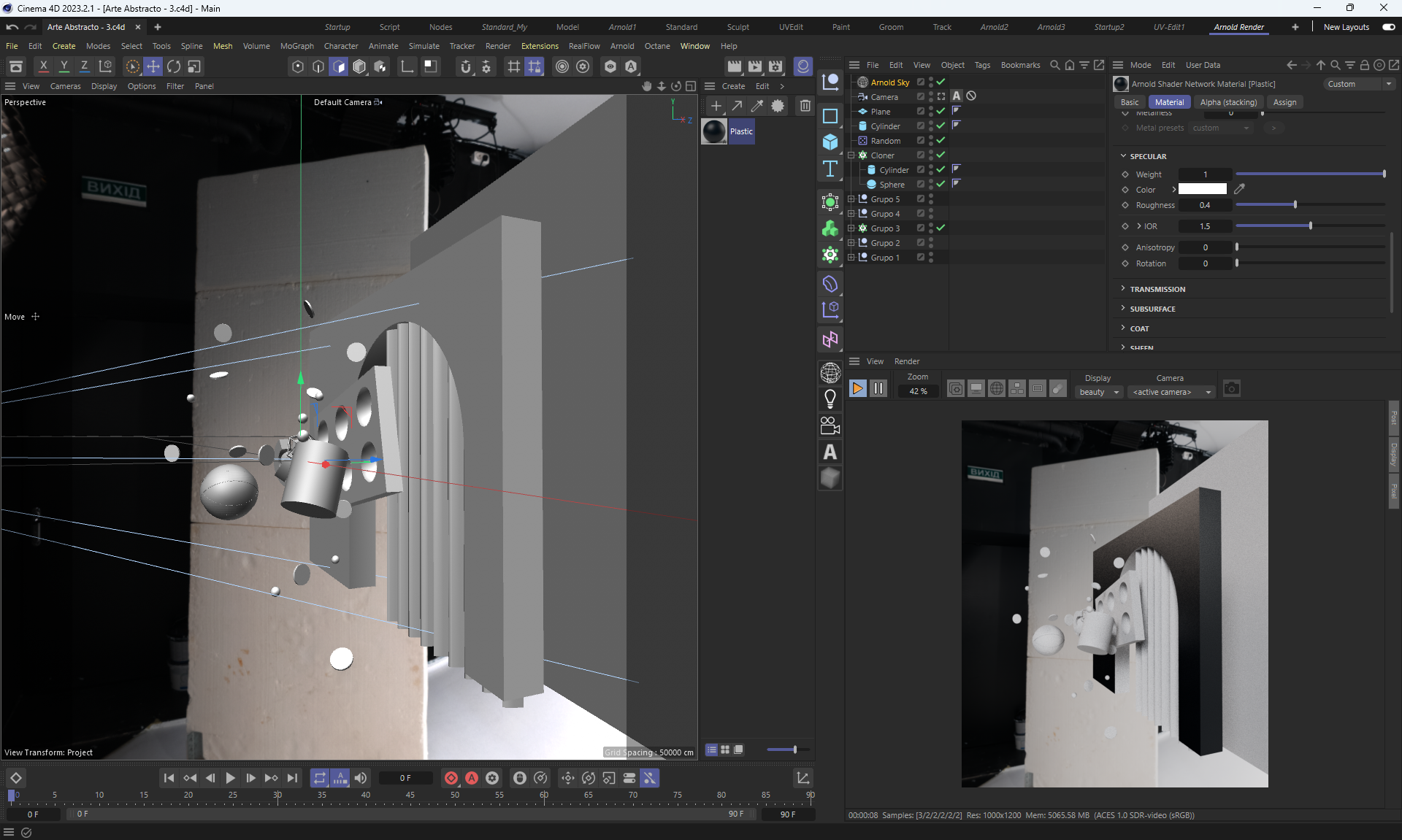Viewport: 1402px width, 840px height.
Task: Click the Text spline tool icon
Action: tap(830, 169)
